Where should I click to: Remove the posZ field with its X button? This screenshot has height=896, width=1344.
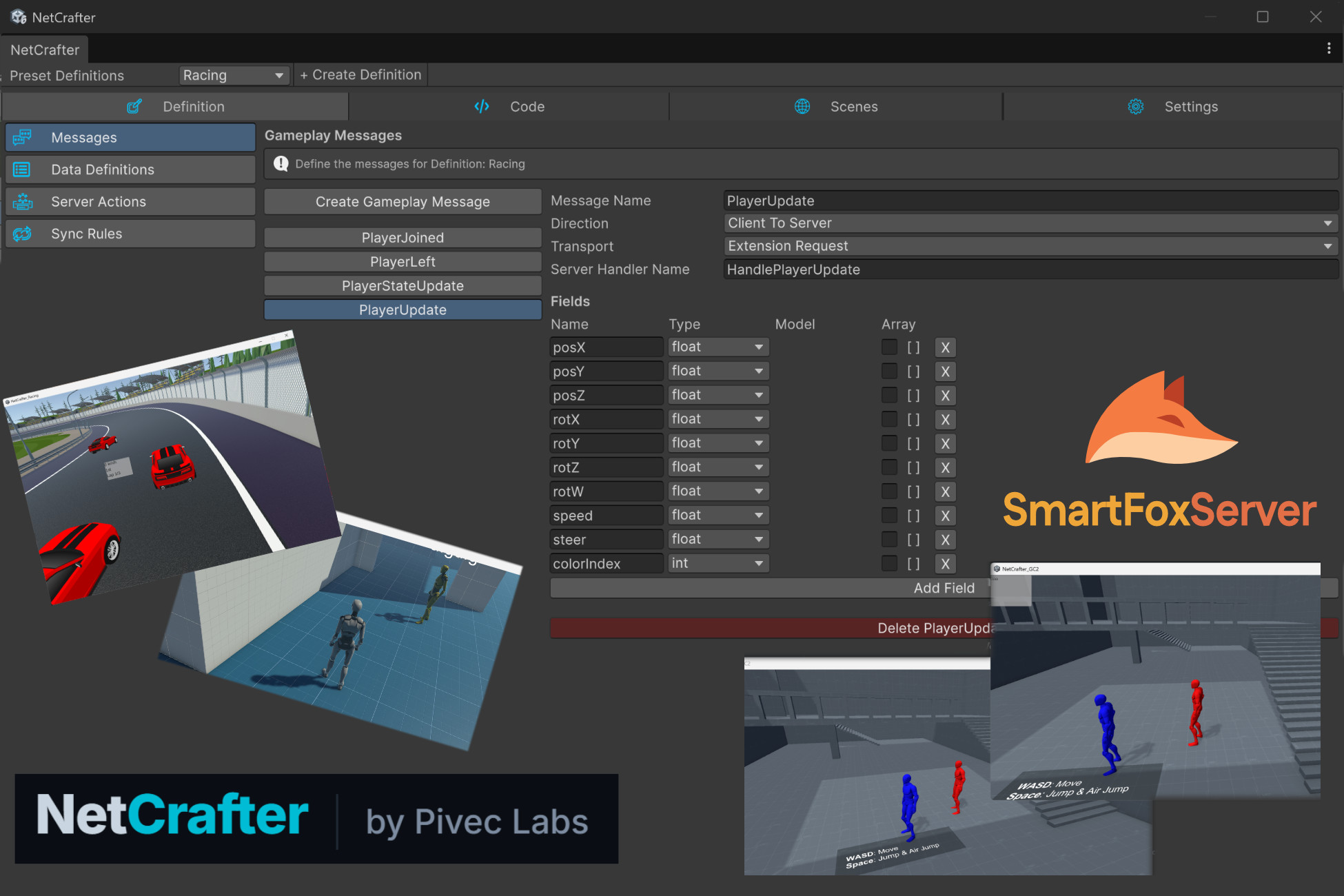pyautogui.click(x=945, y=396)
